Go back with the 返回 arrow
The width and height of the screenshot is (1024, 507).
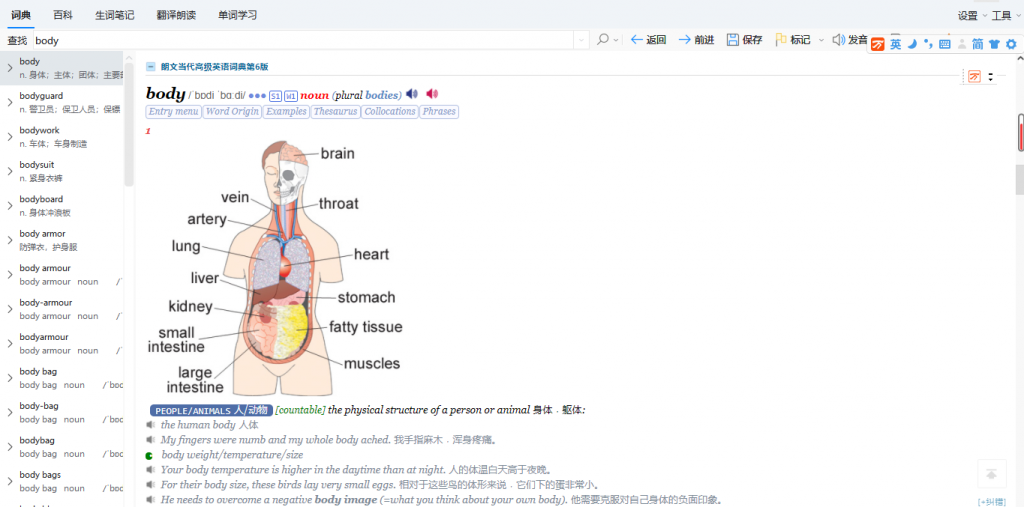coord(648,40)
